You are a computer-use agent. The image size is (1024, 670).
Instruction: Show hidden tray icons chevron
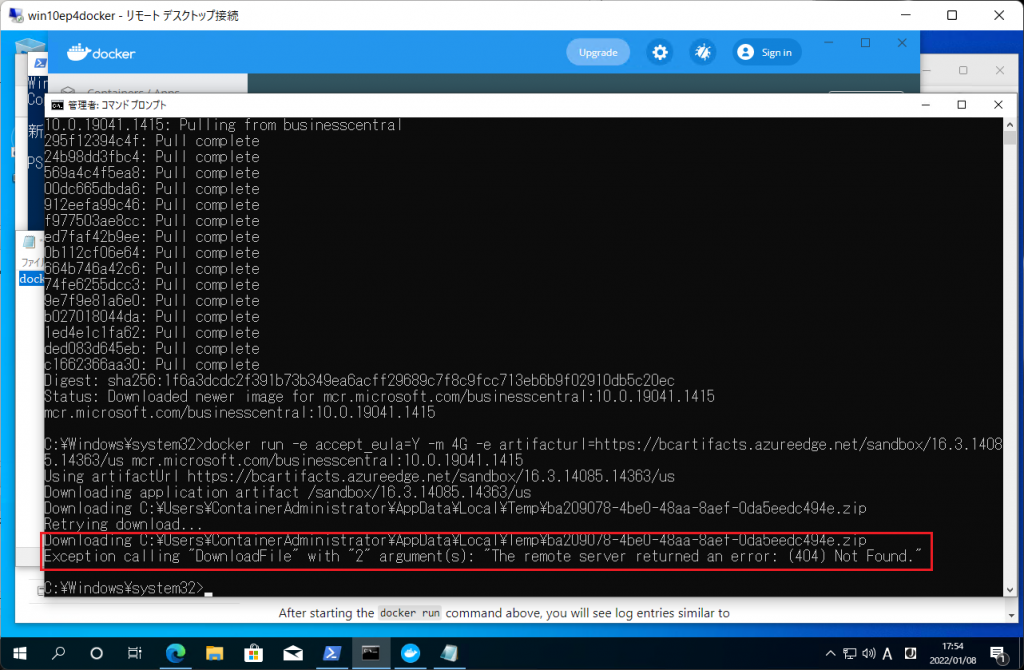click(x=830, y=653)
